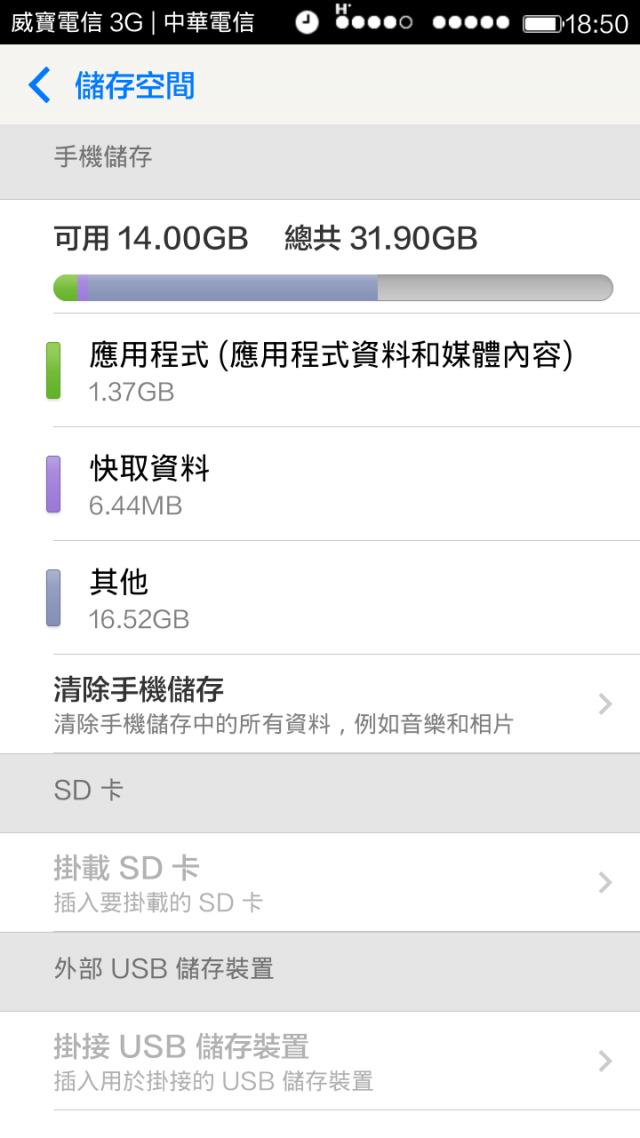
Task: Select 掛接 USB 儲存裝置 option
Action: tap(320, 1061)
